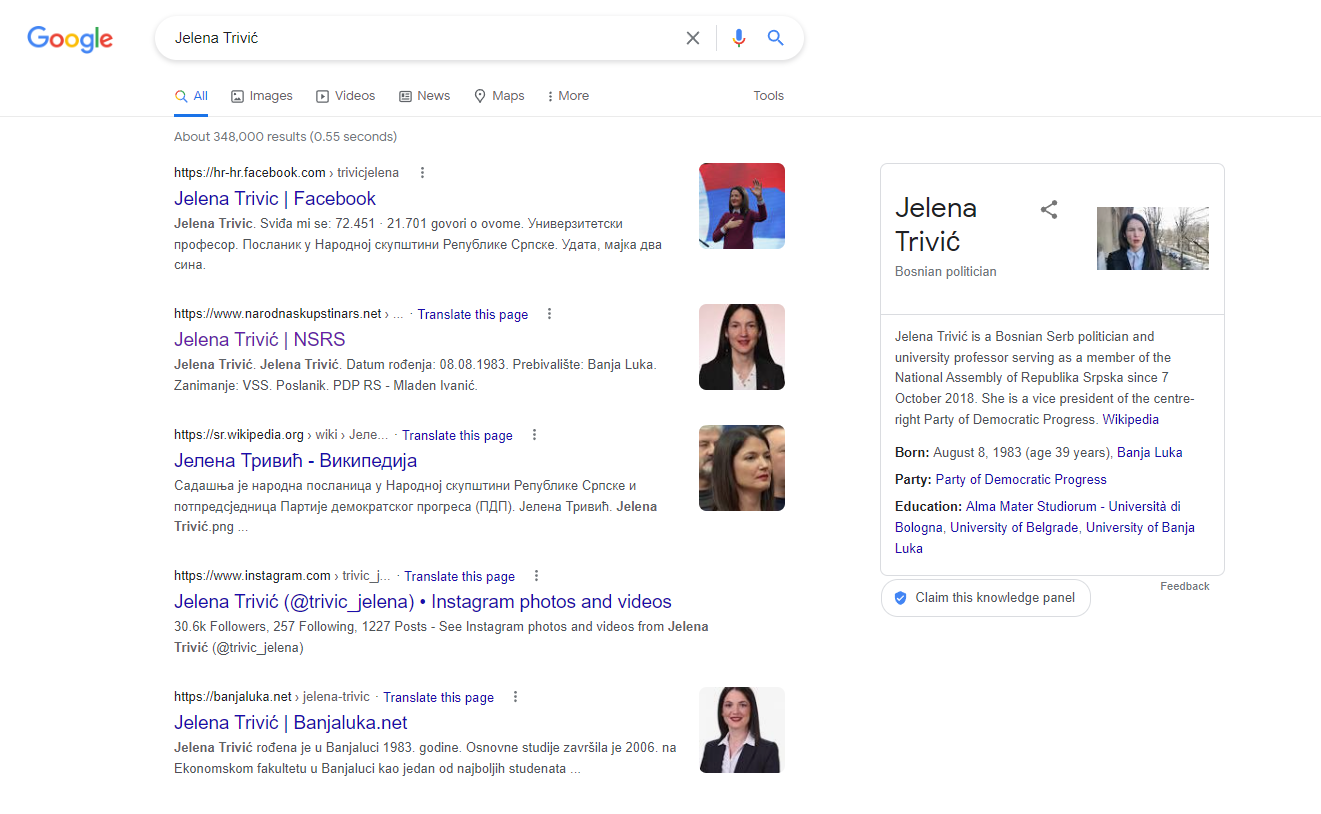Select the All tab

point(191,96)
